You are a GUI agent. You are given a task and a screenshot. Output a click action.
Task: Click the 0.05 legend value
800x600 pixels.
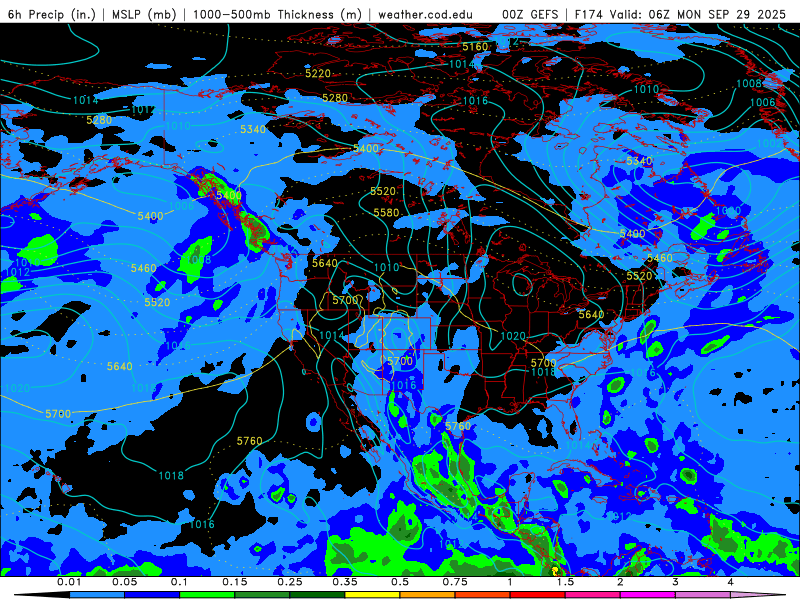pos(124,582)
